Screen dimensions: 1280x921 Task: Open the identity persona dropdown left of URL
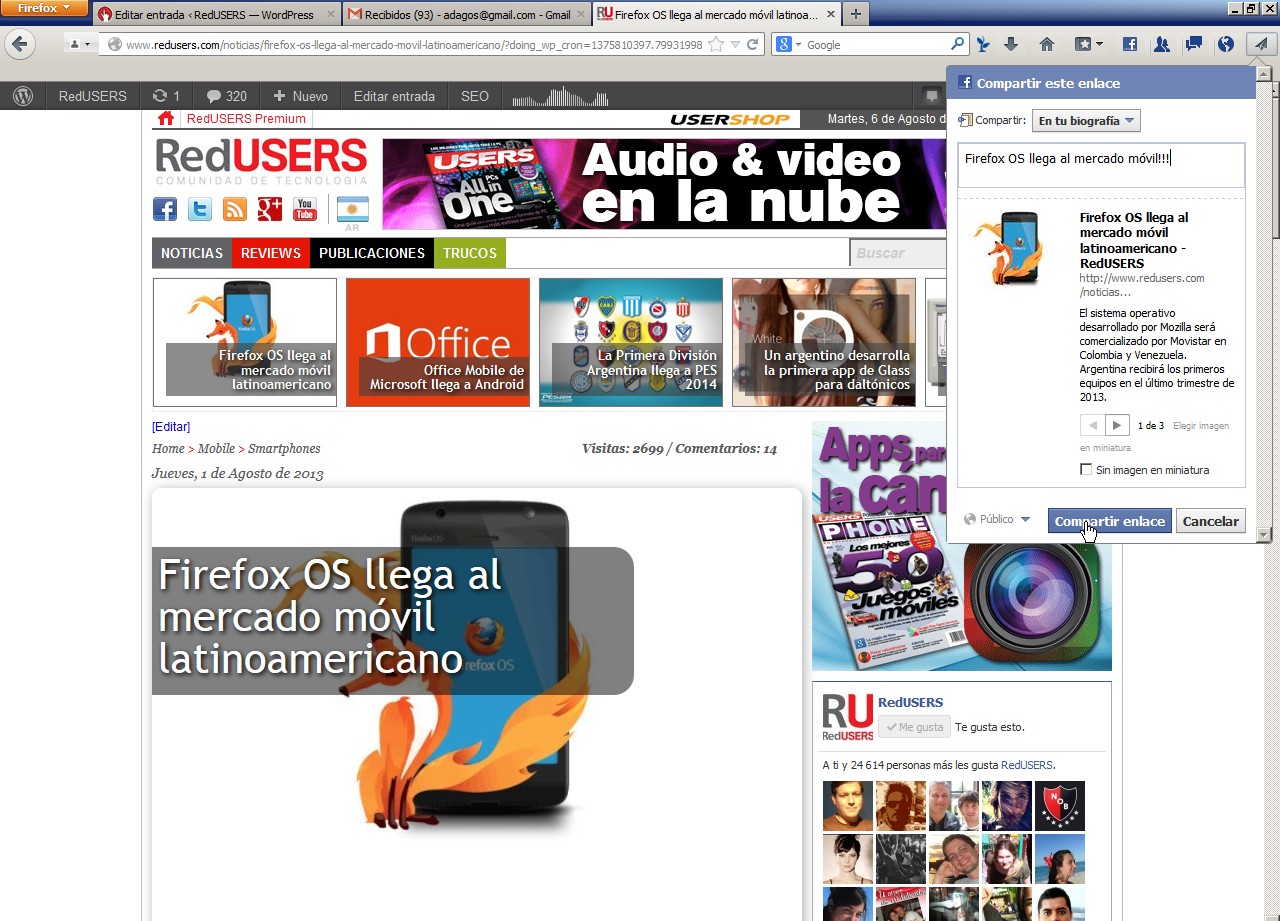pyautogui.click(x=78, y=44)
